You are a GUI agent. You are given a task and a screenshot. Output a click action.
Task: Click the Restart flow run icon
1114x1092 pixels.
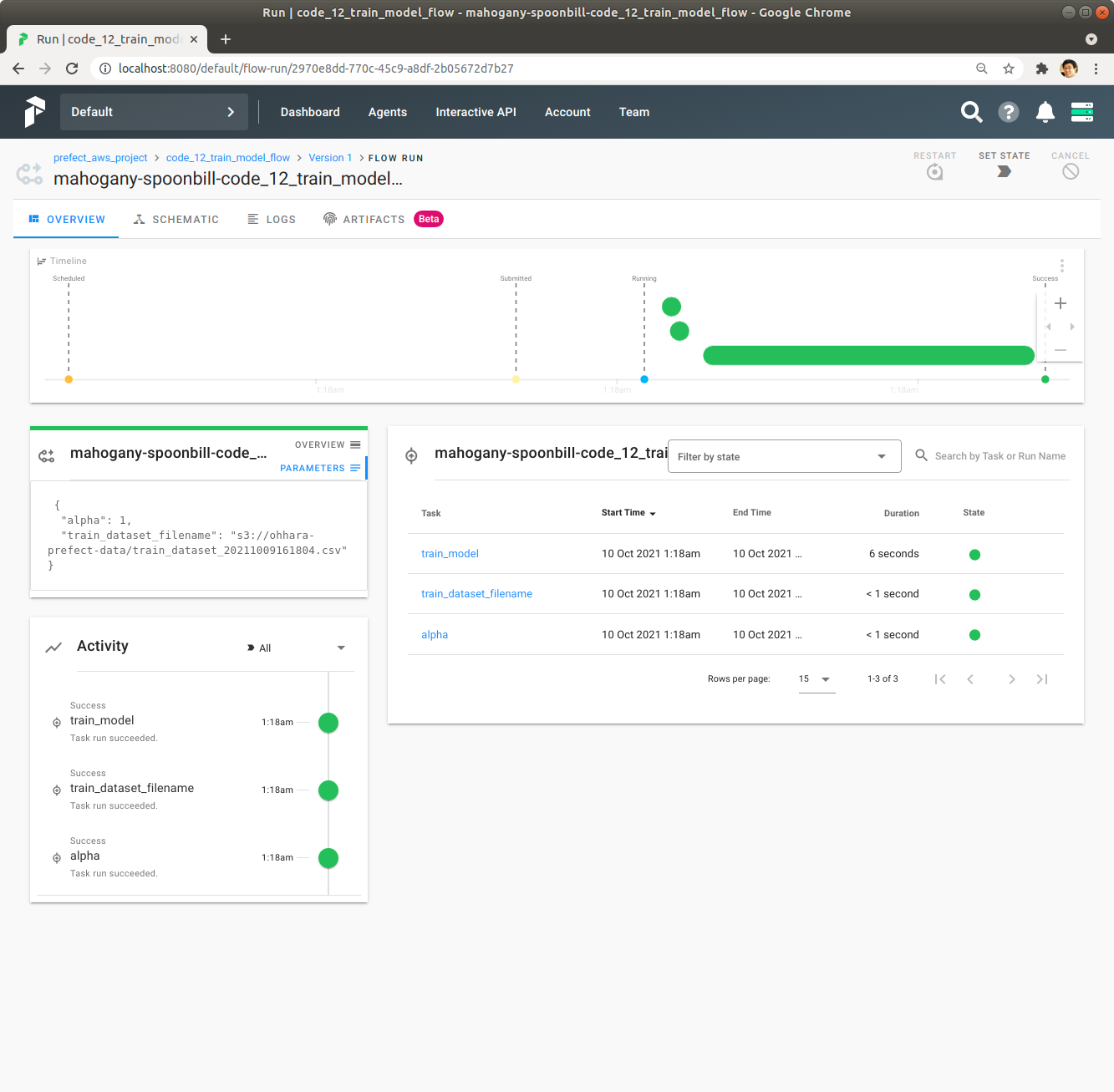point(935,172)
